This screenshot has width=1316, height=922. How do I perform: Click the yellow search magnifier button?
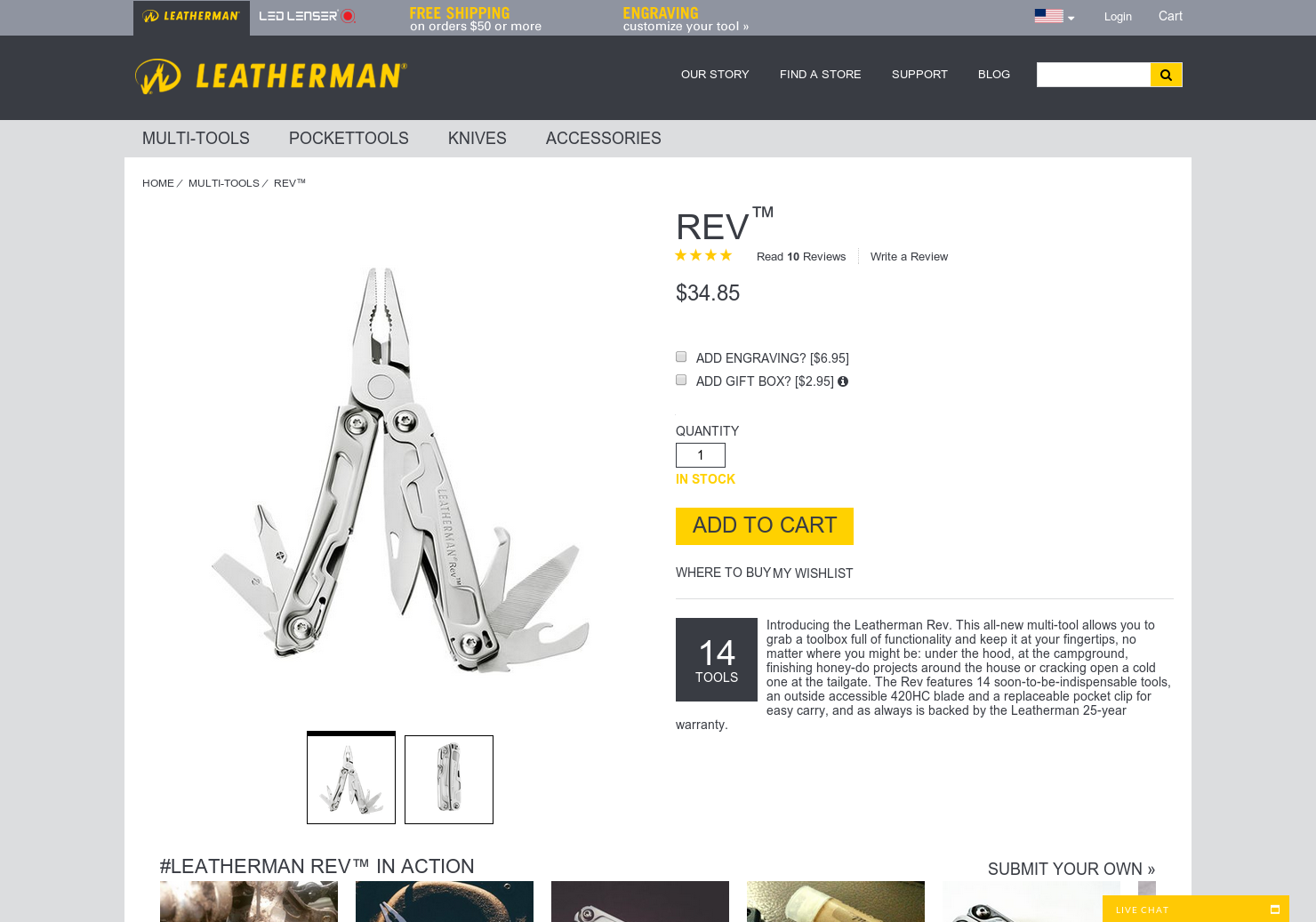click(x=1166, y=75)
